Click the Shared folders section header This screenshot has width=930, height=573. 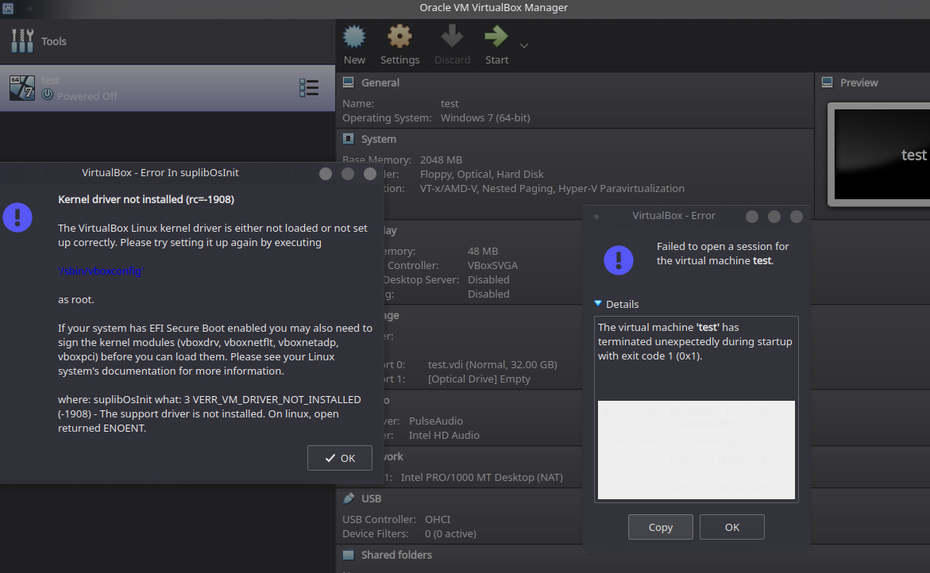point(396,555)
